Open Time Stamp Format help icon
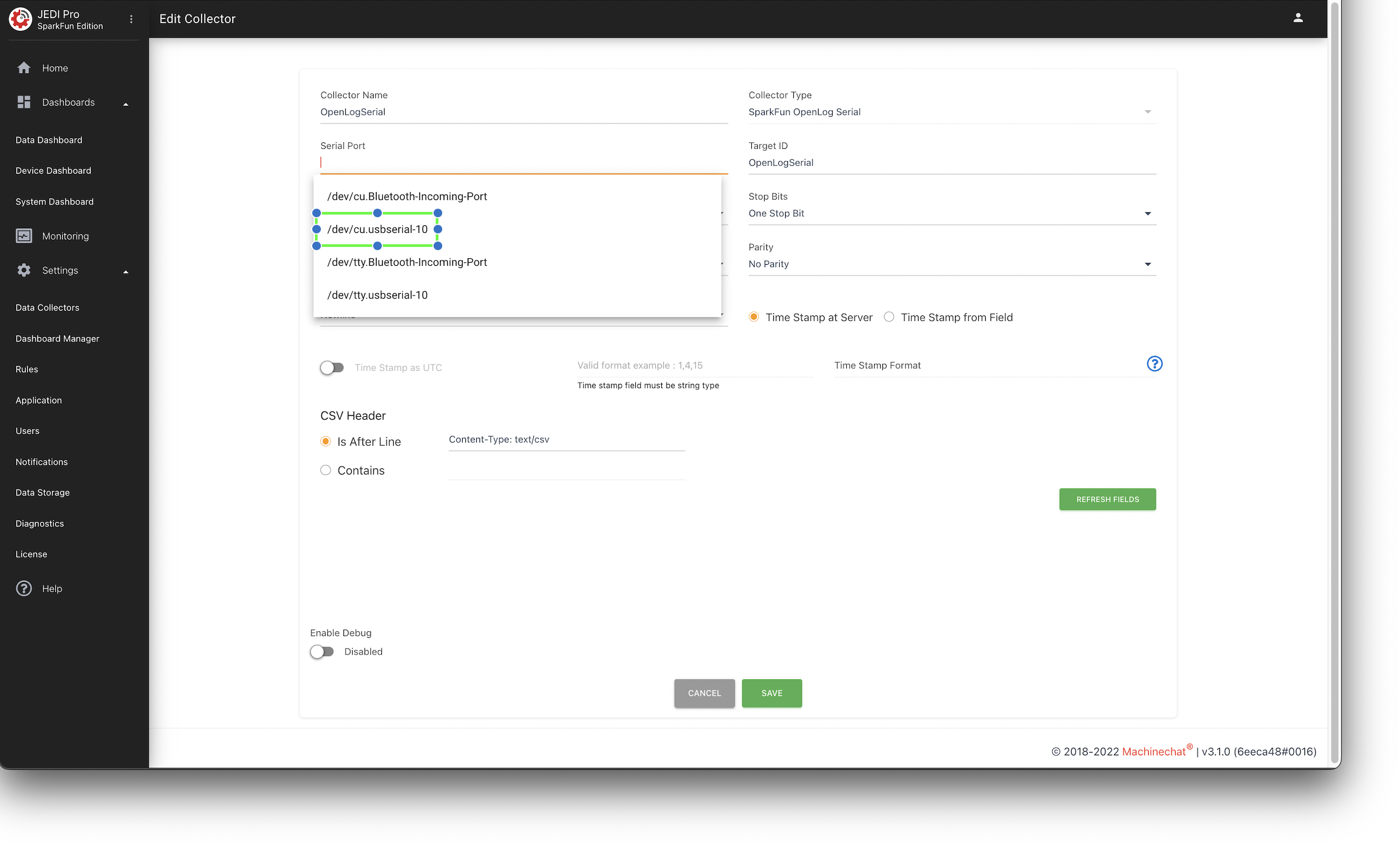This screenshot has width=1400, height=847. click(x=1155, y=364)
